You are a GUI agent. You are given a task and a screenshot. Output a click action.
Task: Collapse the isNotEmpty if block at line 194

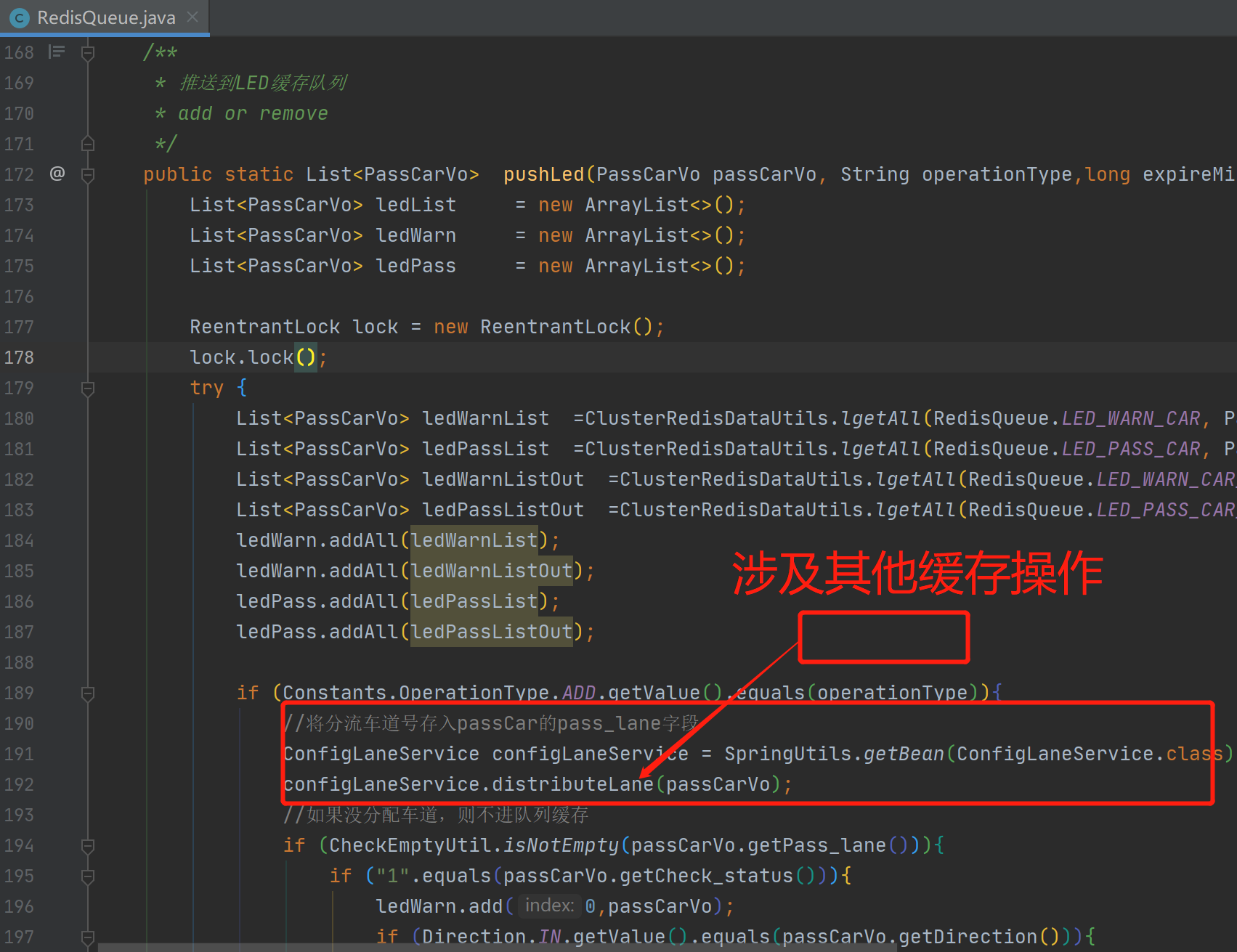click(88, 846)
